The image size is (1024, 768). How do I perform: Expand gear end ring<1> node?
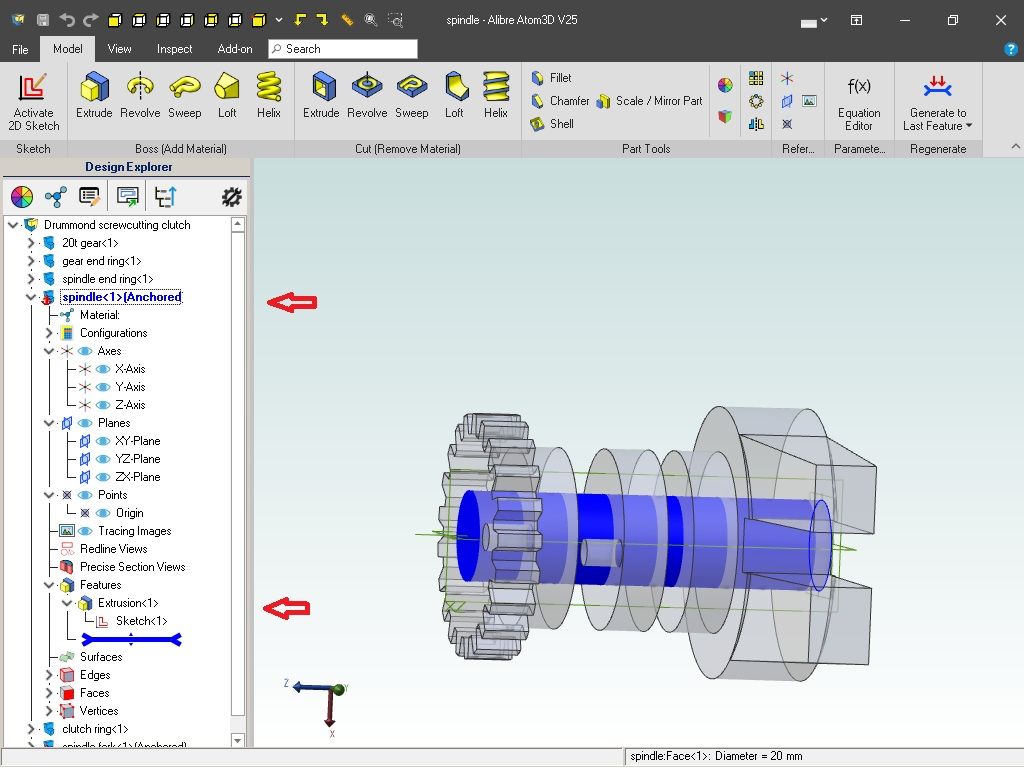31,261
